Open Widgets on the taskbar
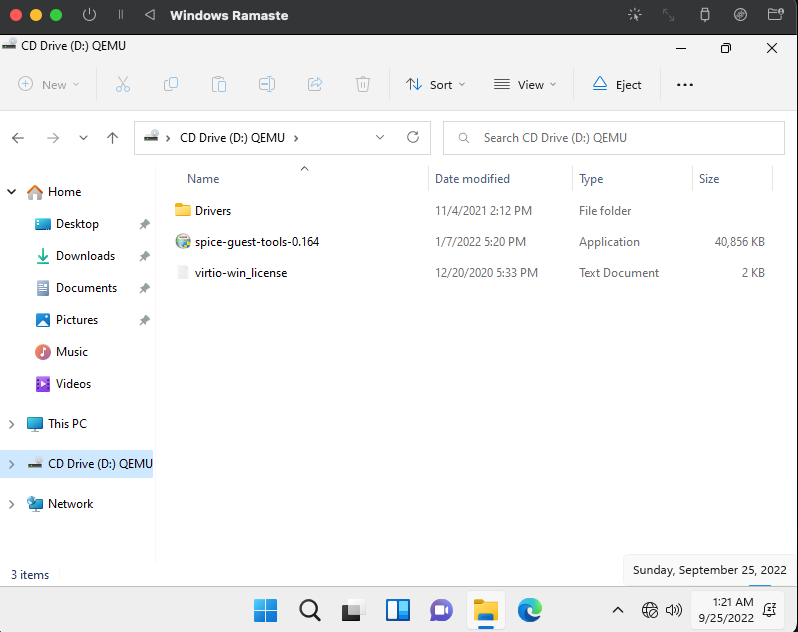 397,610
